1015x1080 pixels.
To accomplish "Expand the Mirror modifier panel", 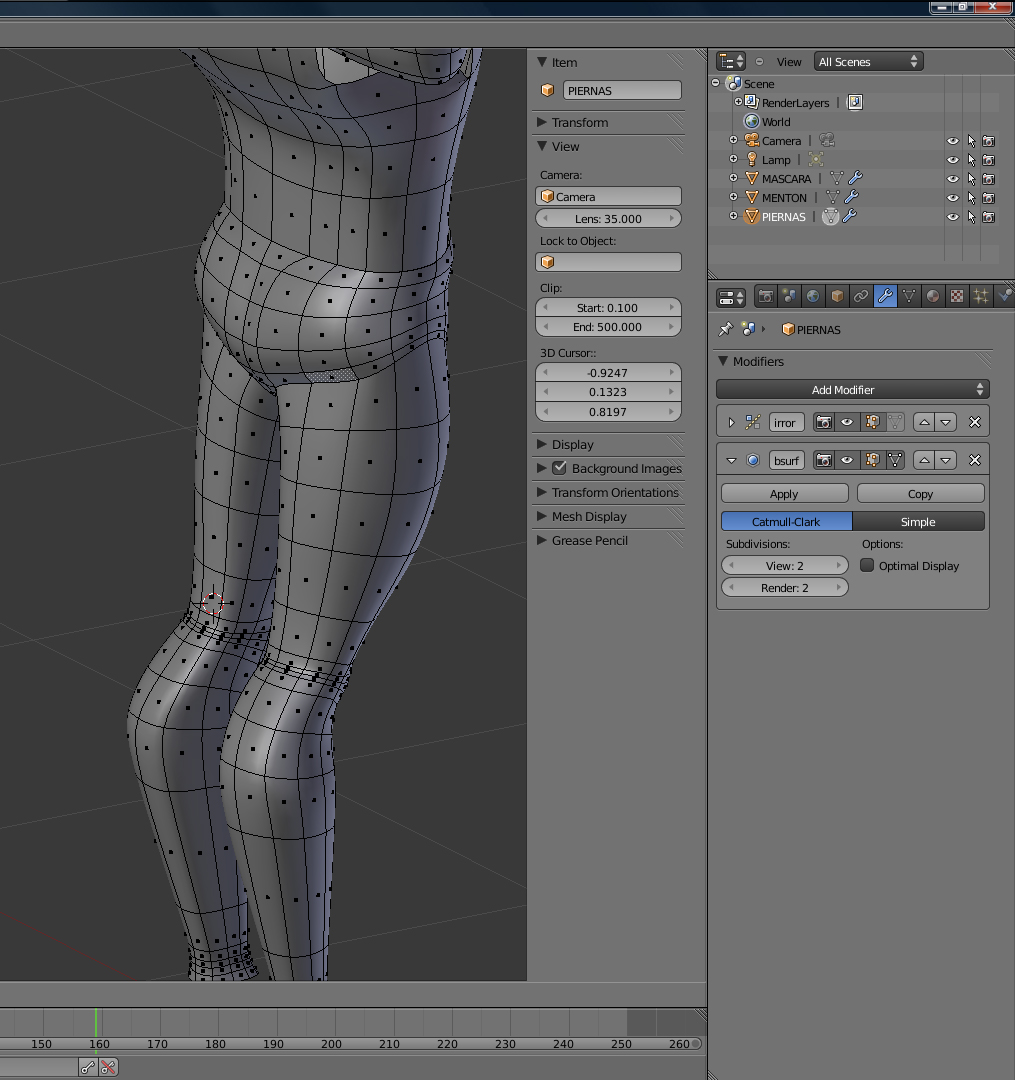I will [x=731, y=422].
